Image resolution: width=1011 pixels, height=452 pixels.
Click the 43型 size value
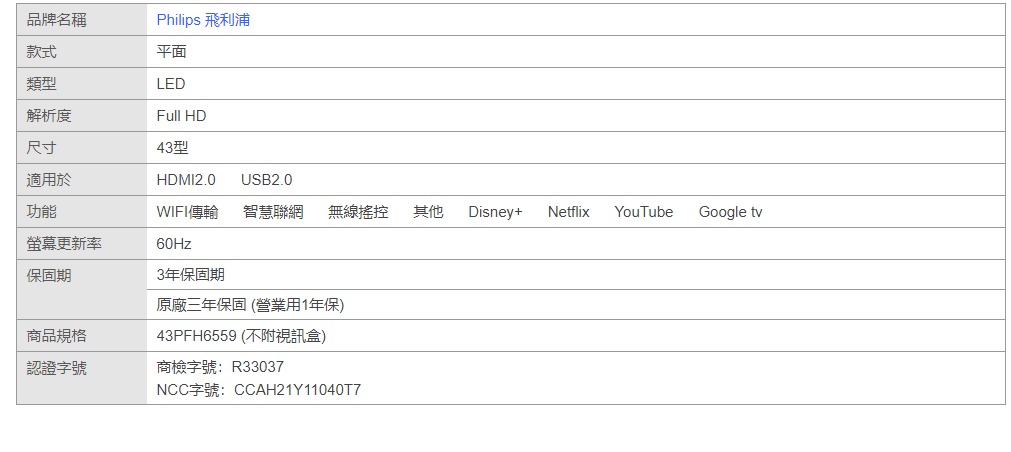[172, 148]
